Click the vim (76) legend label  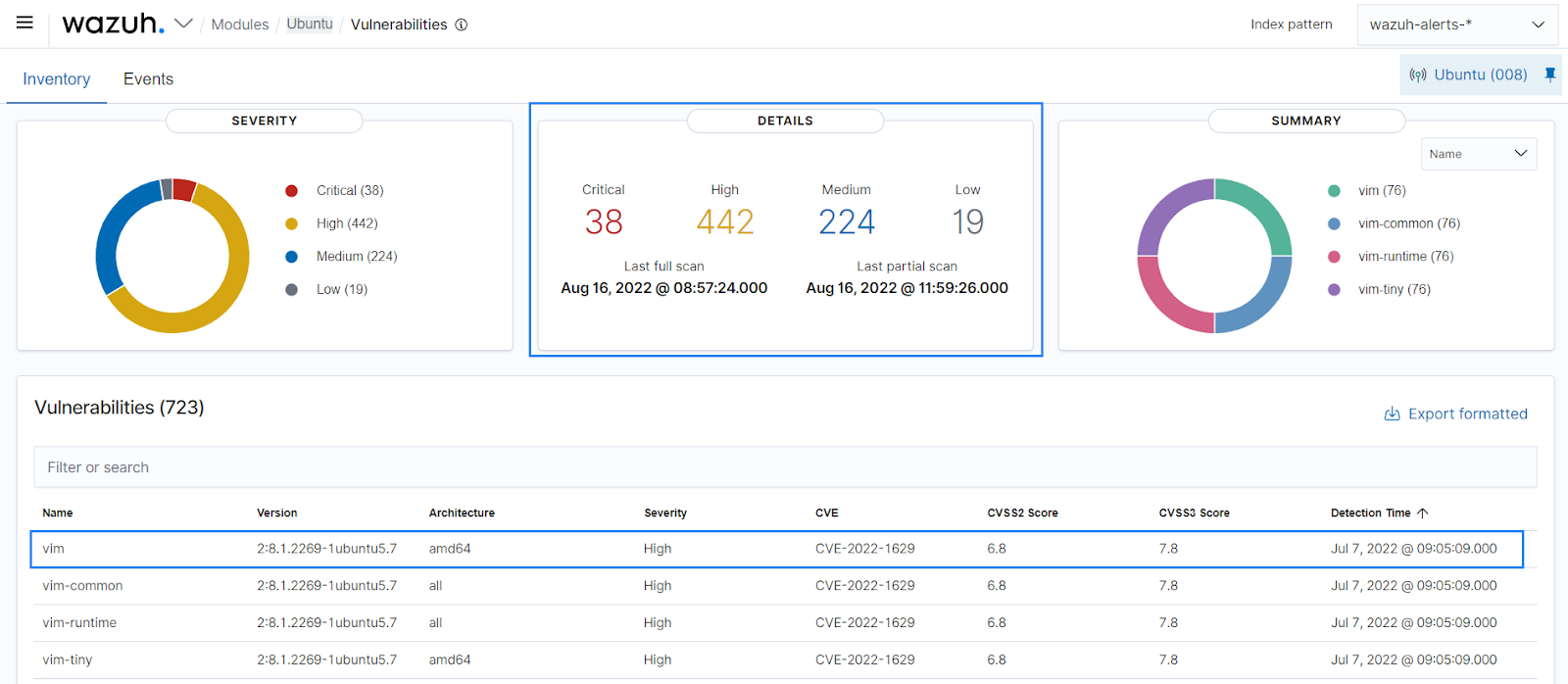point(1382,190)
